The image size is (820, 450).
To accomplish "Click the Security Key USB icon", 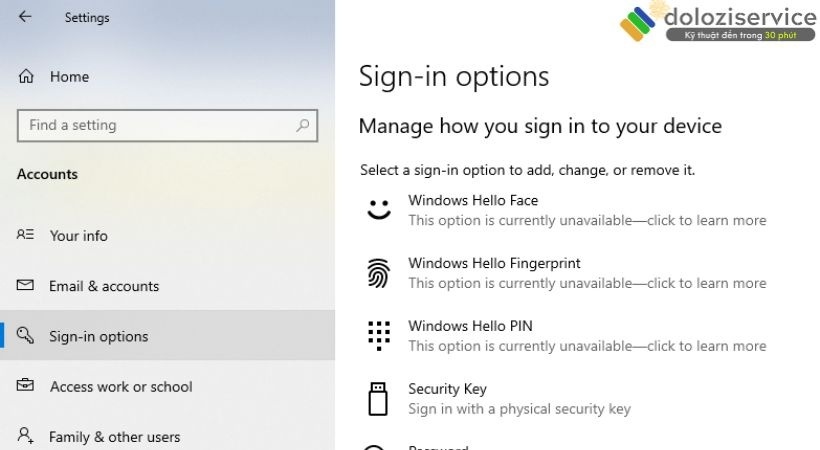I will coord(378,399).
